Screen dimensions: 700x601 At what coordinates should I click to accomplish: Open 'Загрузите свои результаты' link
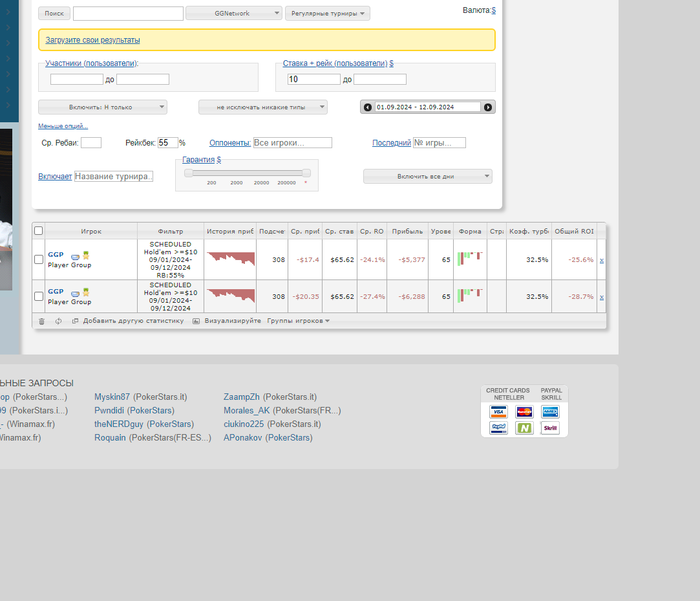[93, 40]
